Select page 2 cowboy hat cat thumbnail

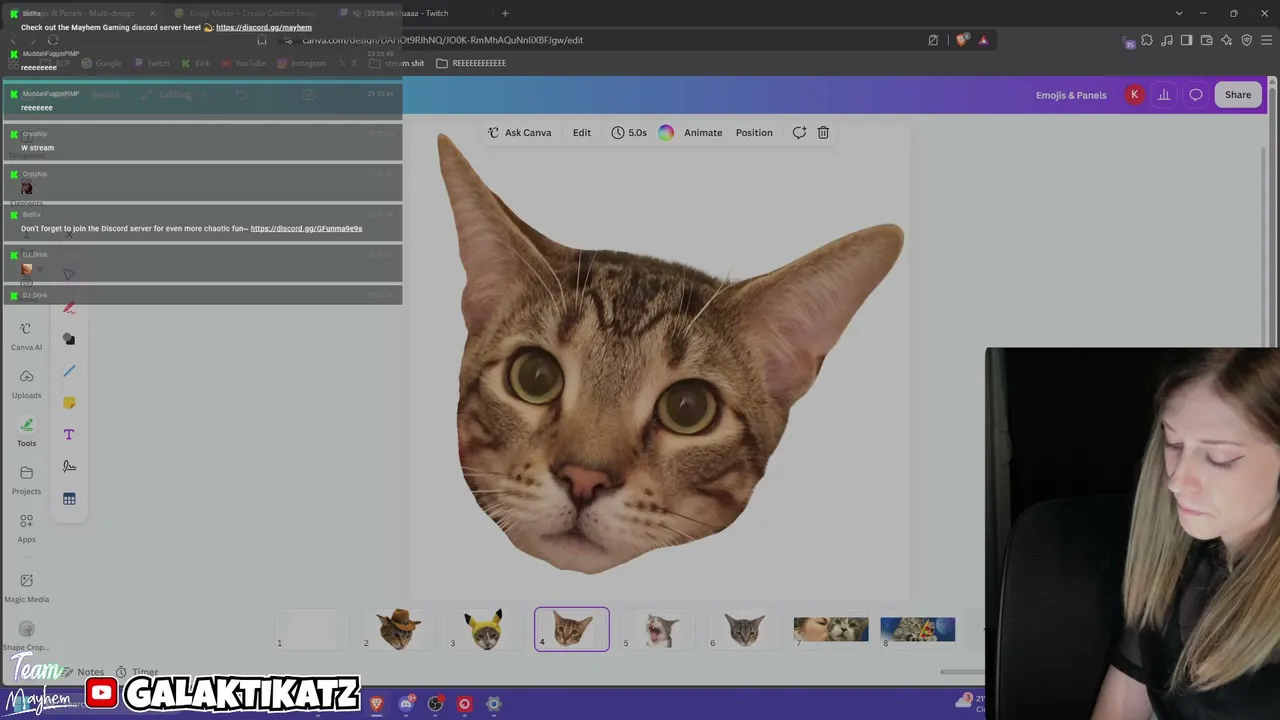pos(398,629)
